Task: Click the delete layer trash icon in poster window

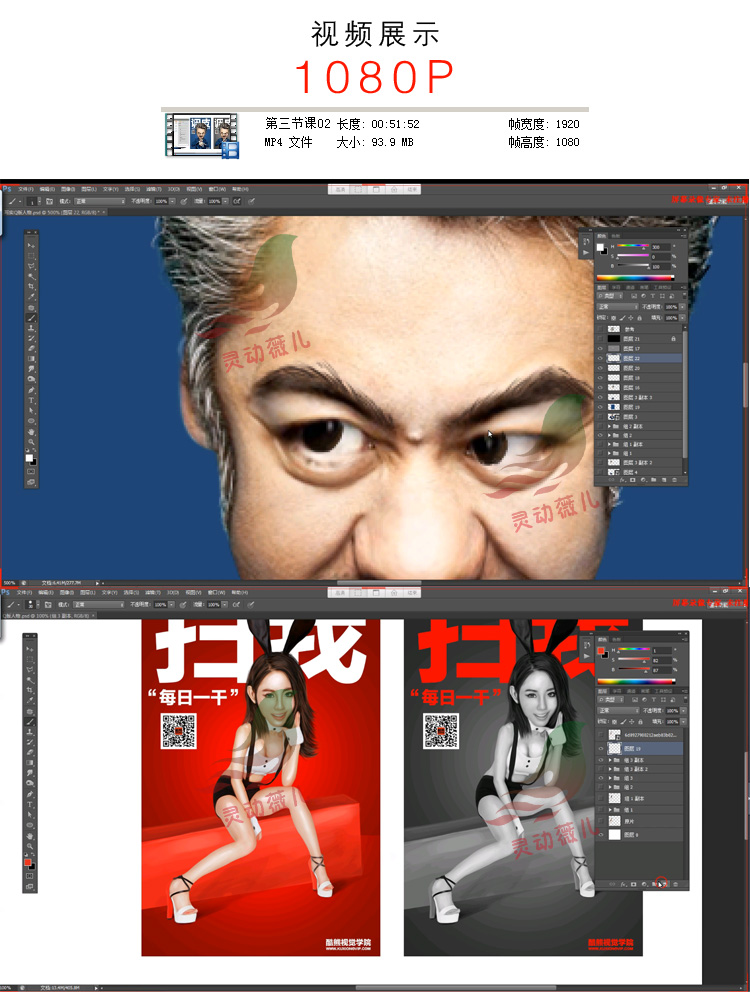Action: coord(675,884)
